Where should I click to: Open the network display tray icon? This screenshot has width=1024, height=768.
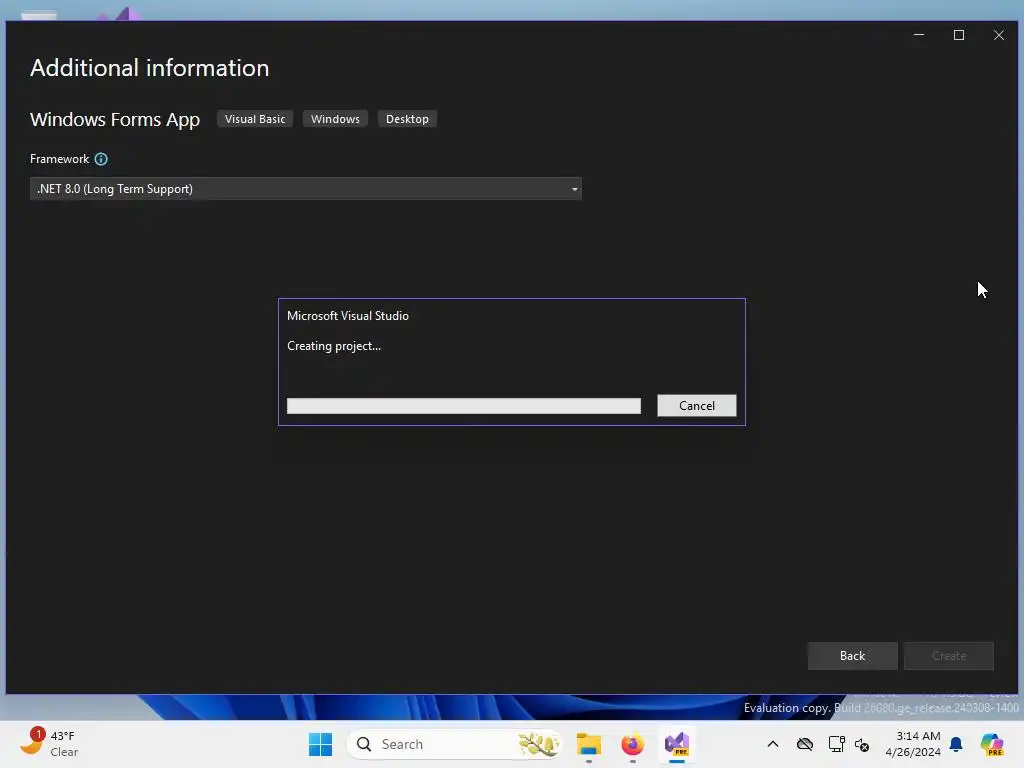837,744
